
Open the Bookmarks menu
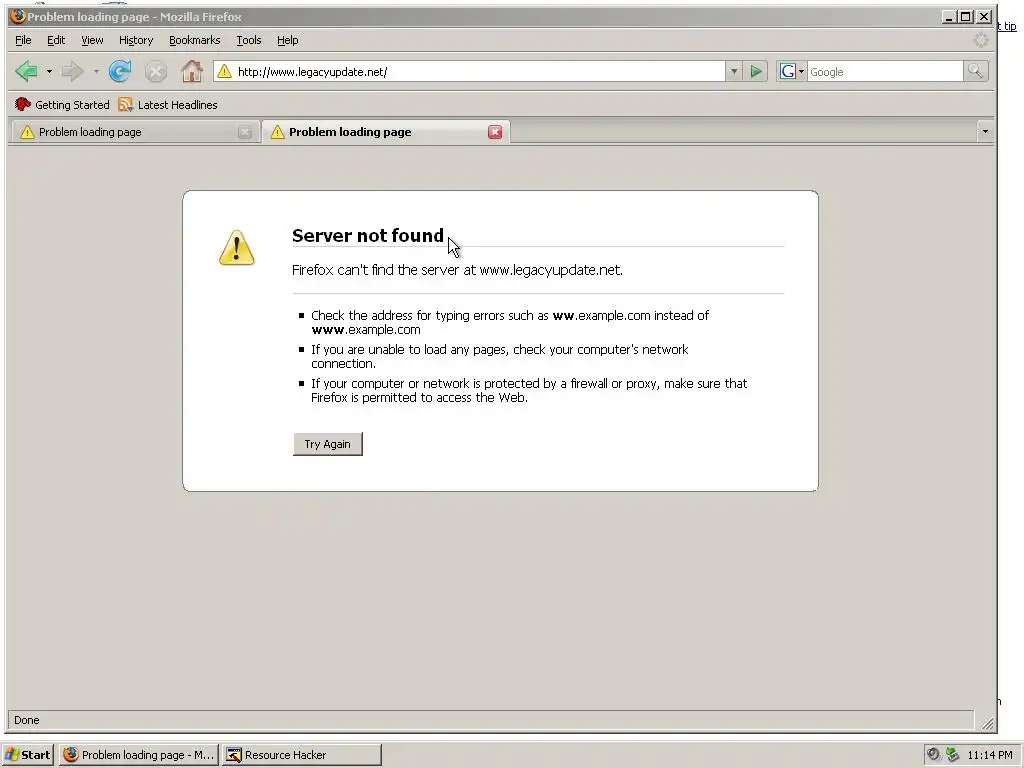click(x=195, y=40)
